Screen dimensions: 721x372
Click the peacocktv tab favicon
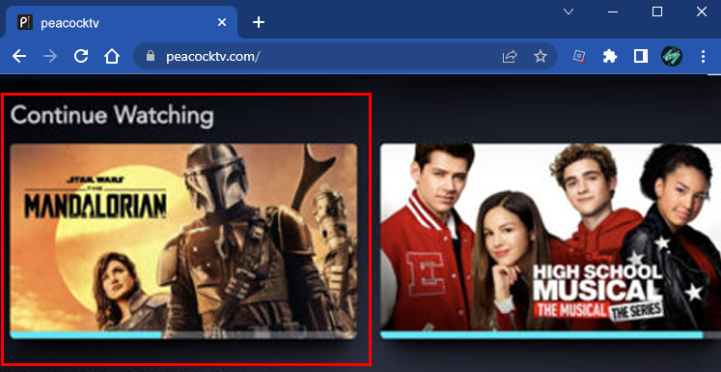25,22
